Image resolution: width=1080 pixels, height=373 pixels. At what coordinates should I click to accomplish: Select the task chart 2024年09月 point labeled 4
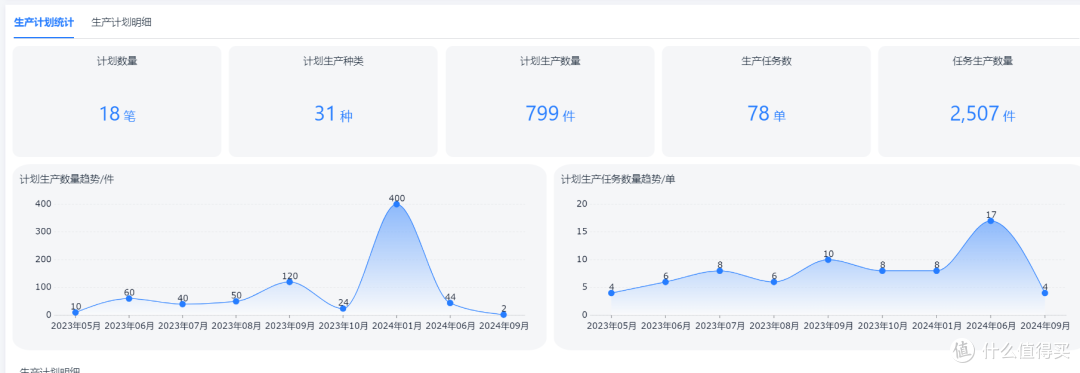(x=1045, y=292)
